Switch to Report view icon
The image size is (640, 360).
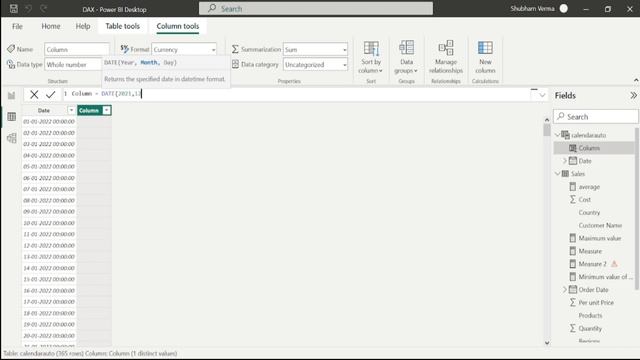pyautogui.click(x=11, y=96)
